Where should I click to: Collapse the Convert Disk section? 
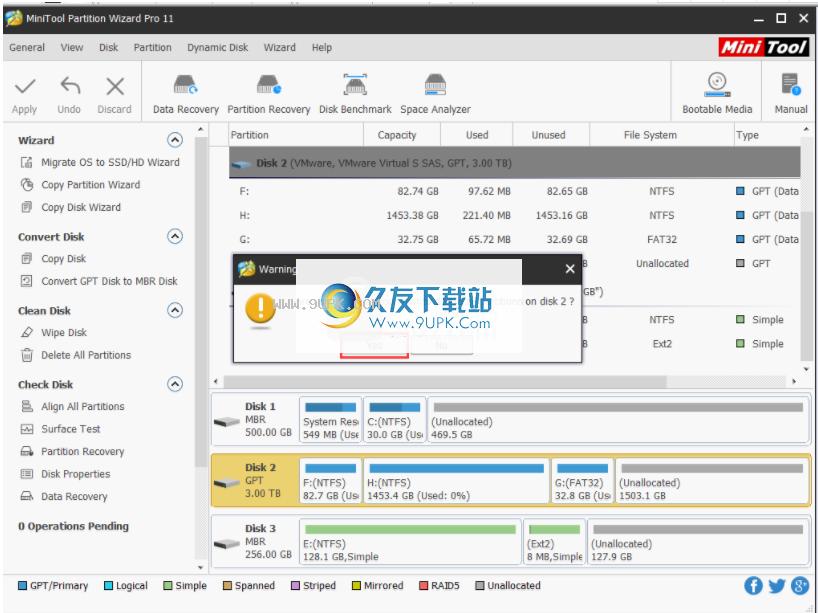[x=175, y=236]
